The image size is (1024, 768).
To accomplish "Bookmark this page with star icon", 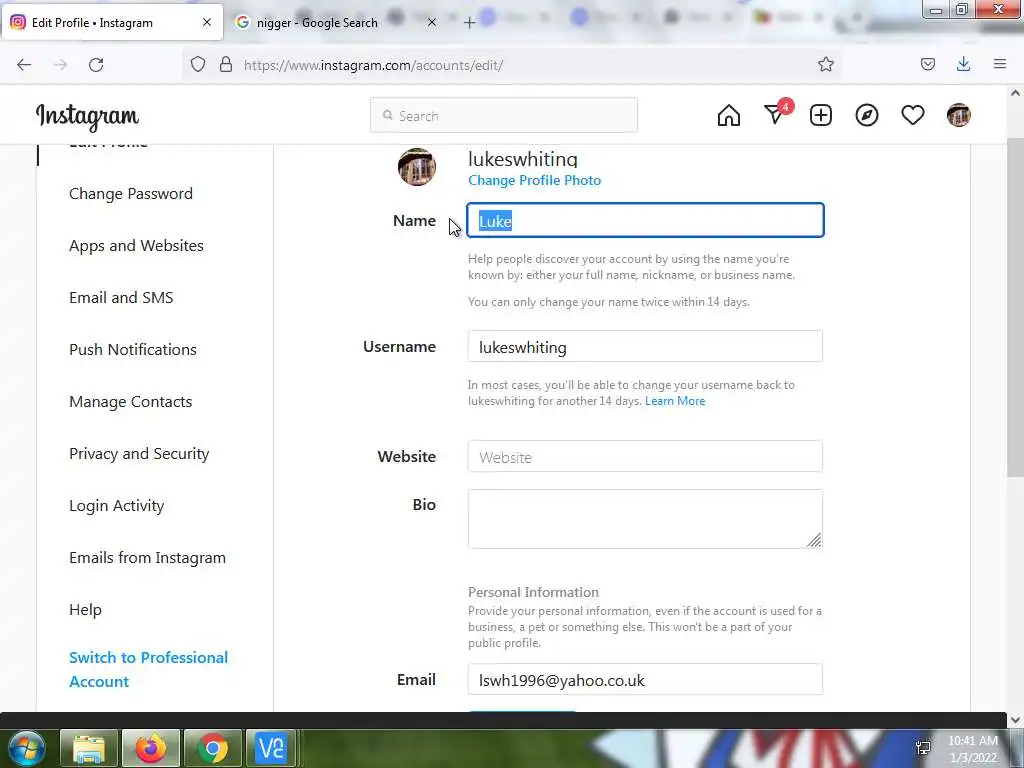I will [825, 64].
